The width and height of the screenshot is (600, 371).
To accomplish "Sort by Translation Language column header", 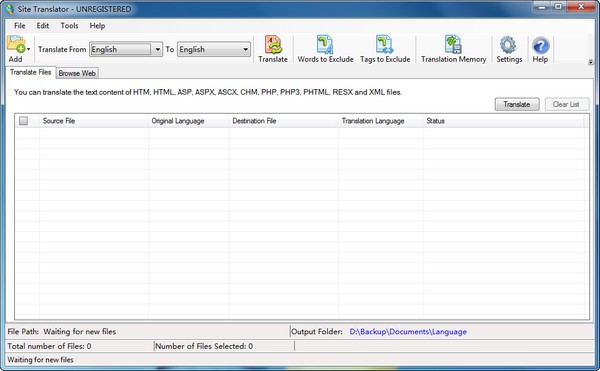I will [381, 121].
